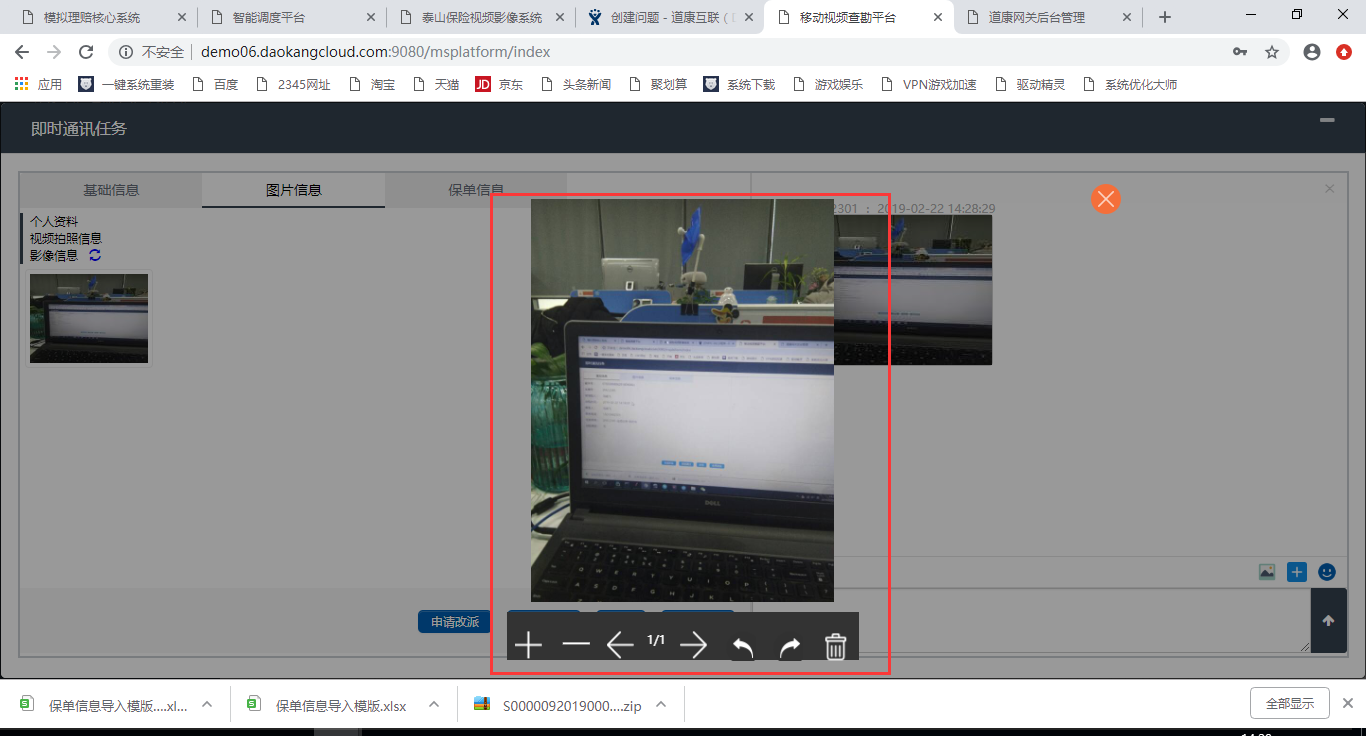
Task: Open 淘宝 bookmark
Action: click(x=371, y=84)
